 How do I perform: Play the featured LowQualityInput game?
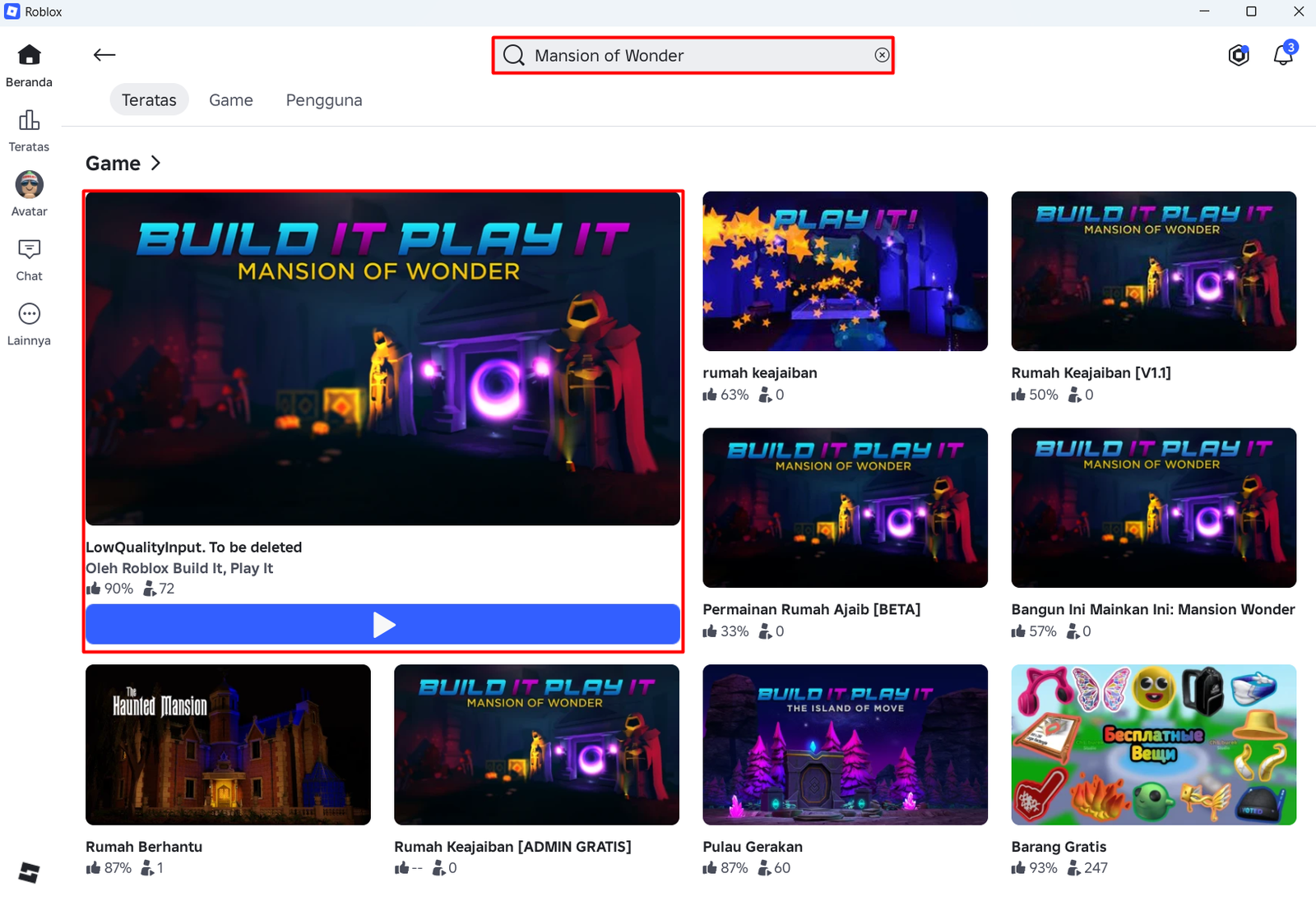click(x=383, y=625)
